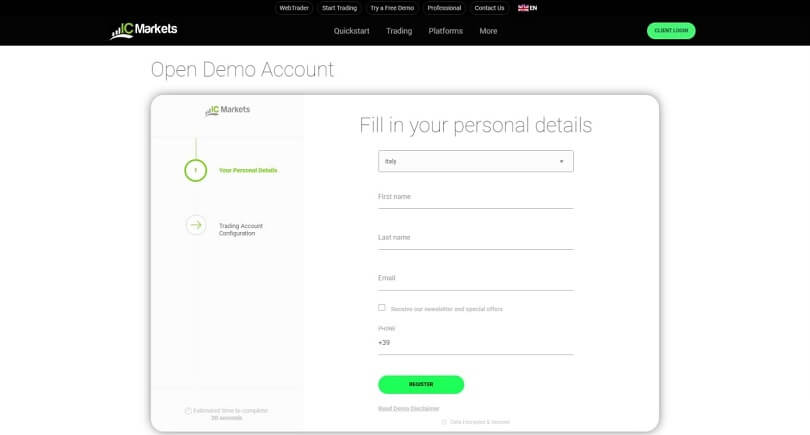Click the Client Login button
The width and height of the screenshot is (810, 435).
pos(671,30)
